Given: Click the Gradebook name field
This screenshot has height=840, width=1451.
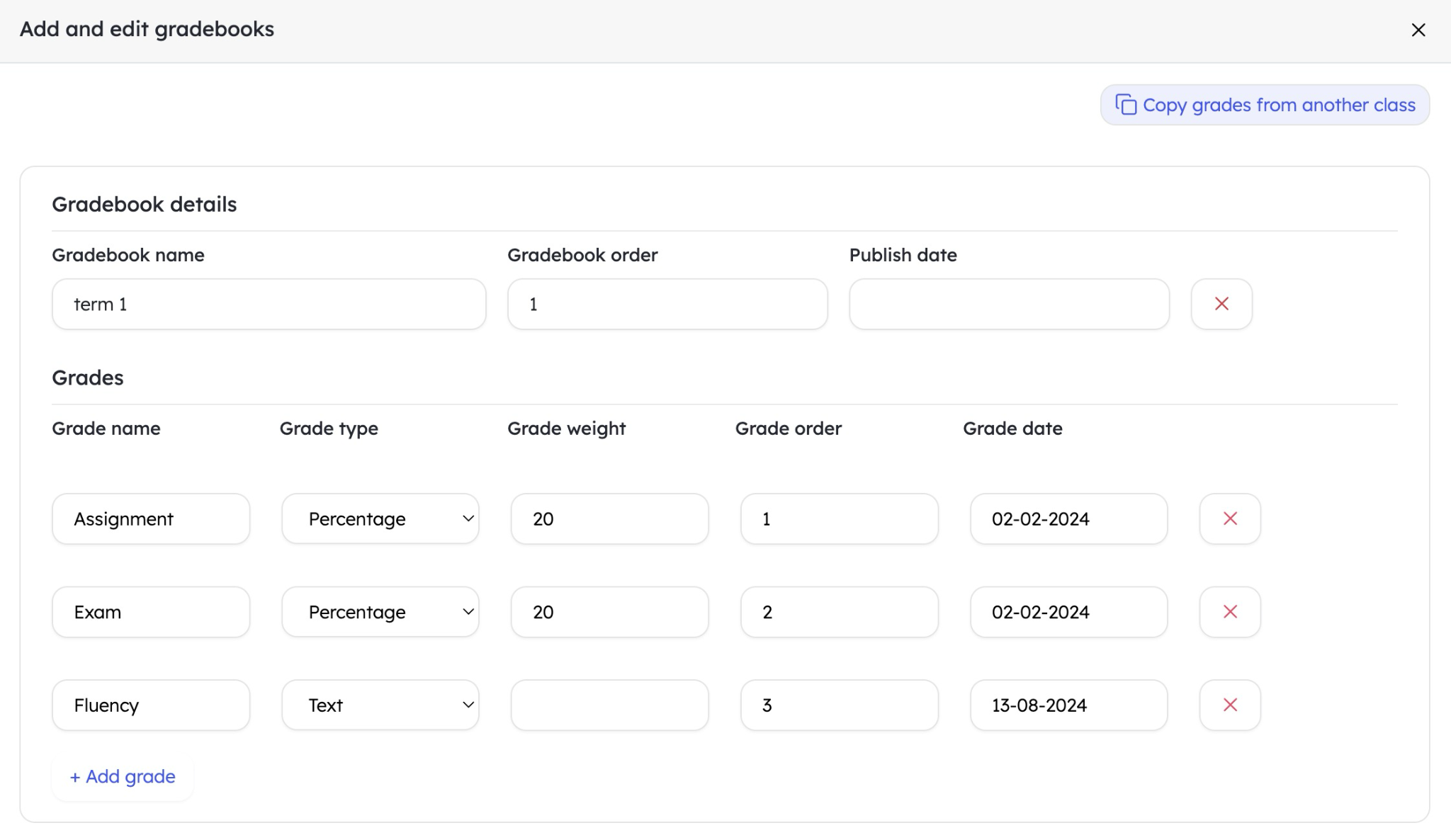Looking at the screenshot, I should [269, 304].
